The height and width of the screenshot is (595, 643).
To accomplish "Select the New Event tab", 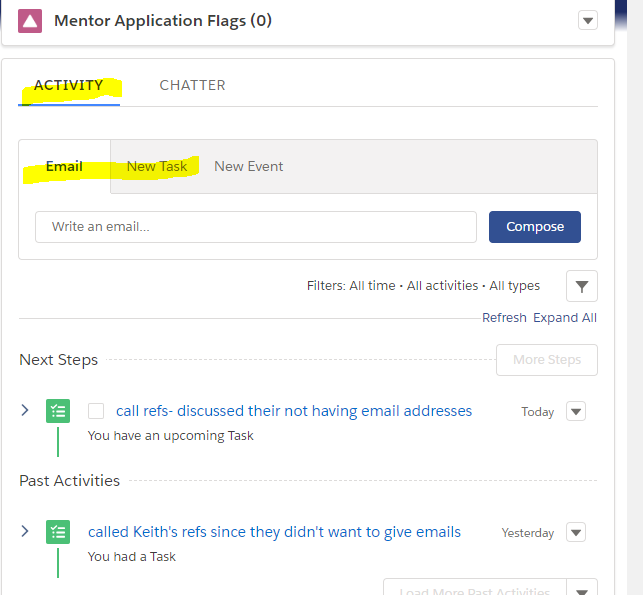I will tap(249, 166).
